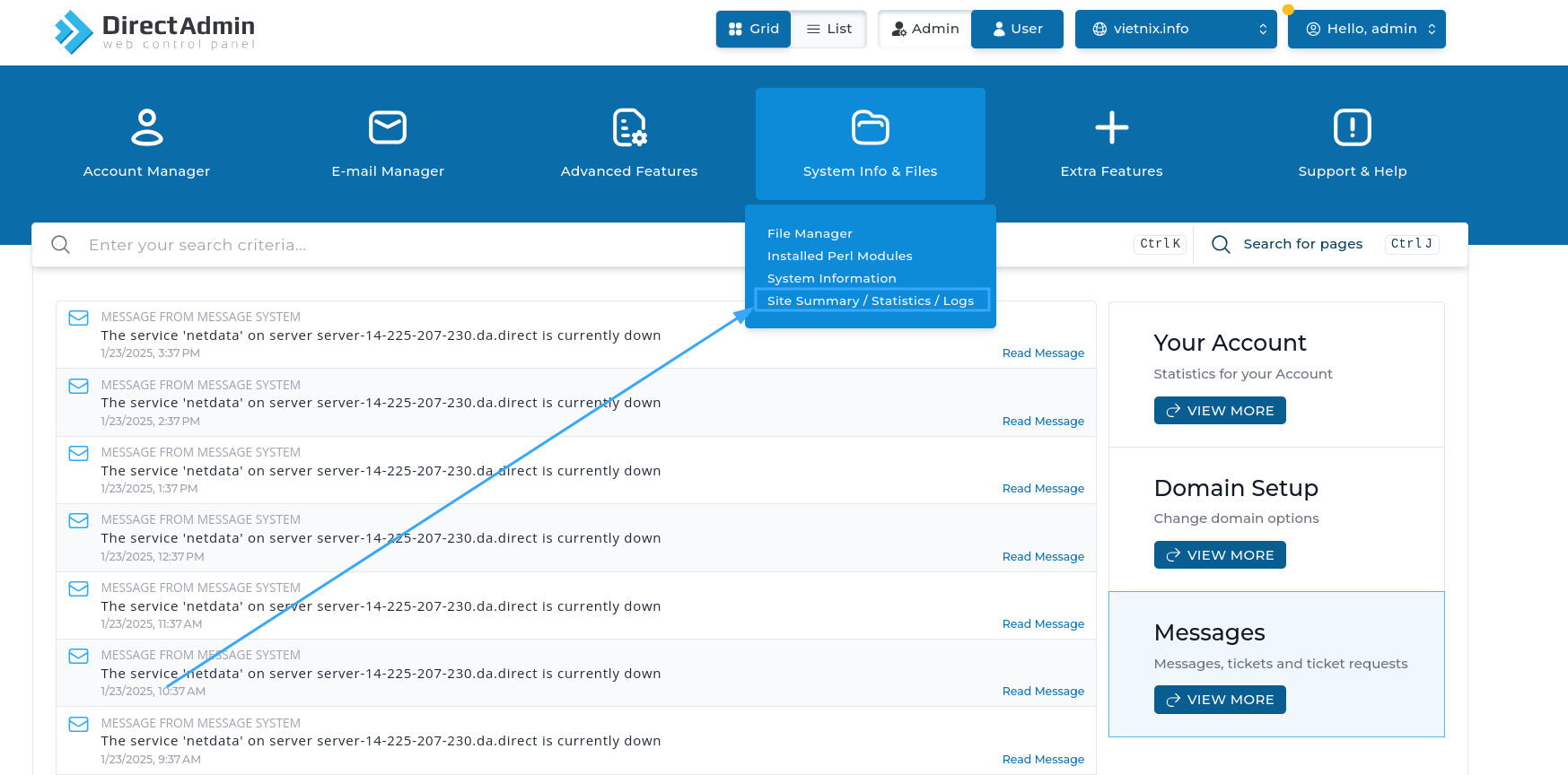Open Advanced Features document-gear icon
Screen dimensions: 1568x775
point(629,127)
